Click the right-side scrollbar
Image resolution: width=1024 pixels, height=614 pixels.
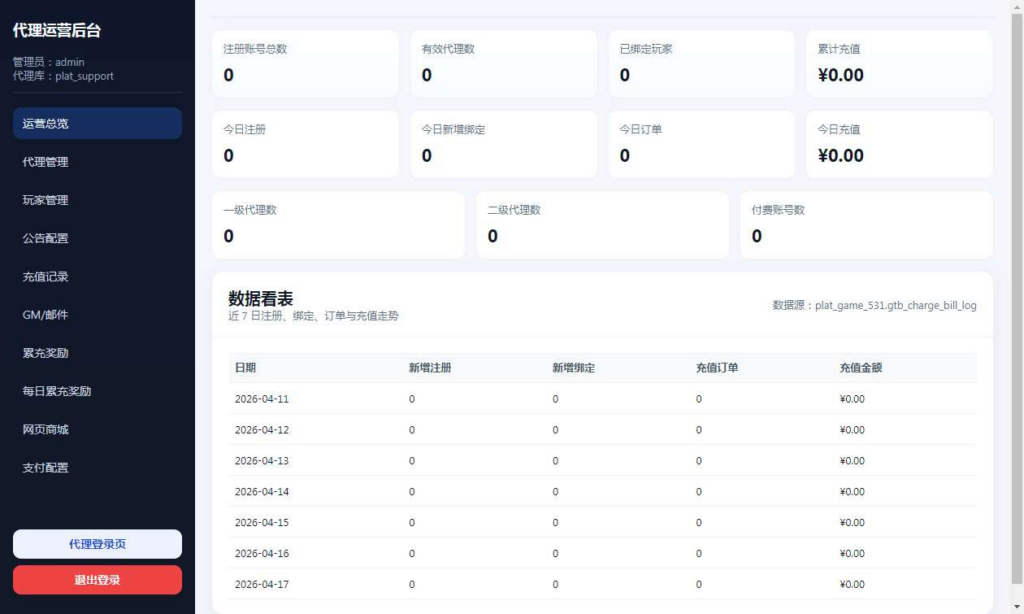(x=1018, y=300)
